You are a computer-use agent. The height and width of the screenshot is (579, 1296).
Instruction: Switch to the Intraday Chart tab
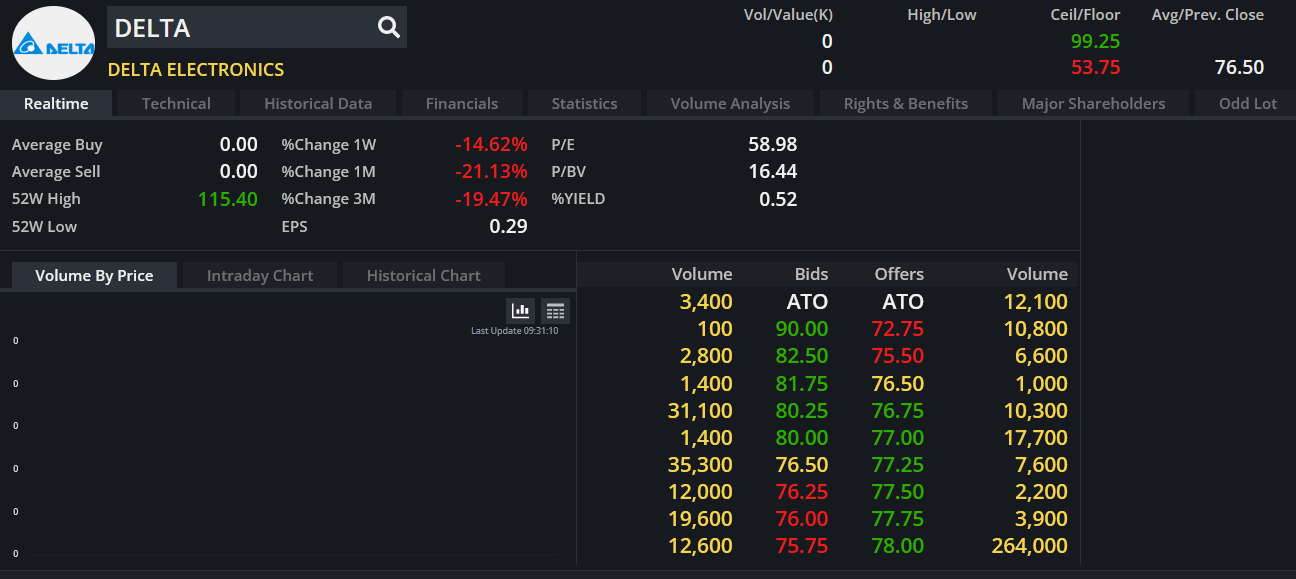tap(260, 275)
